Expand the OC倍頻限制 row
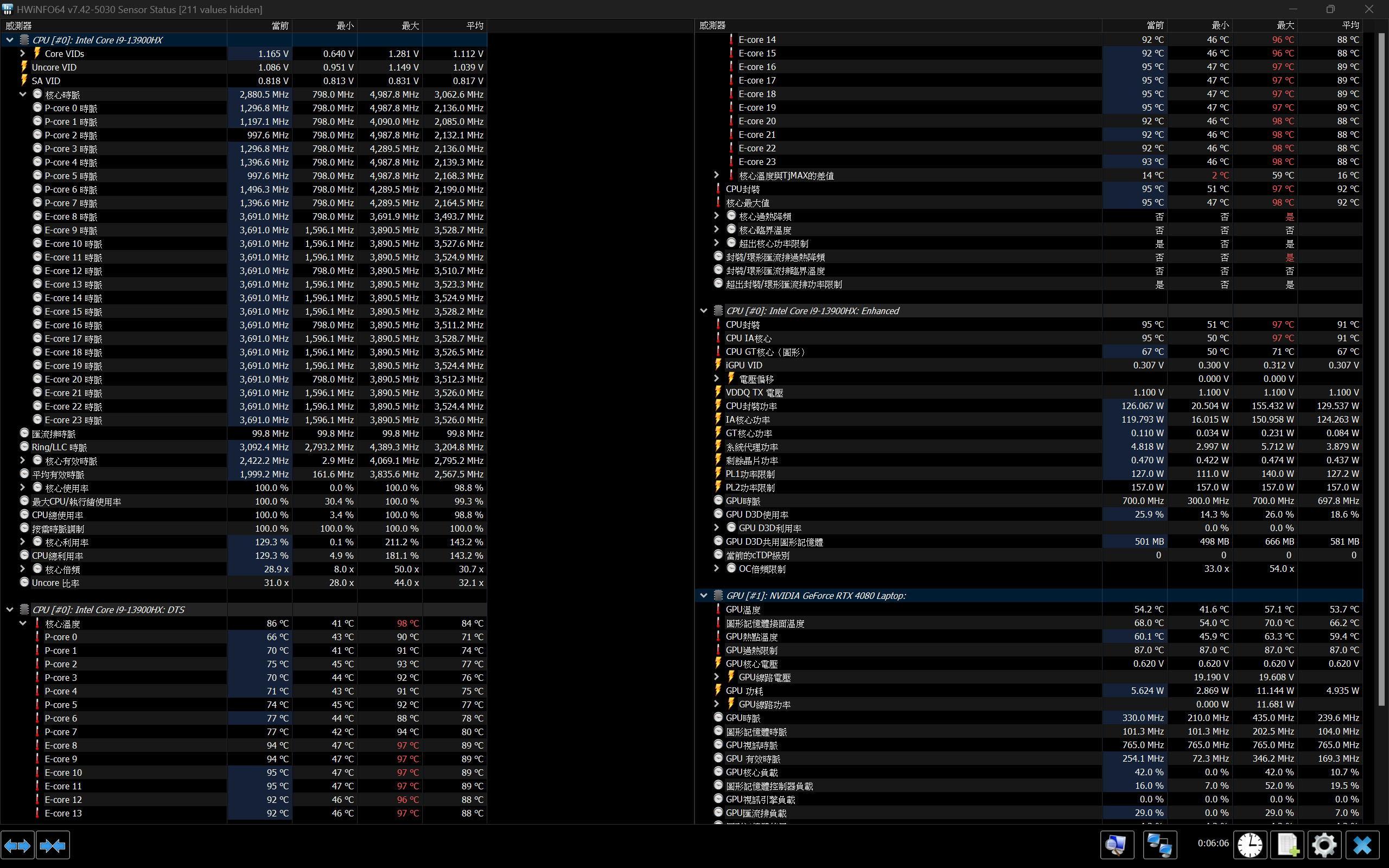The image size is (1389, 868). click(716, 569)
